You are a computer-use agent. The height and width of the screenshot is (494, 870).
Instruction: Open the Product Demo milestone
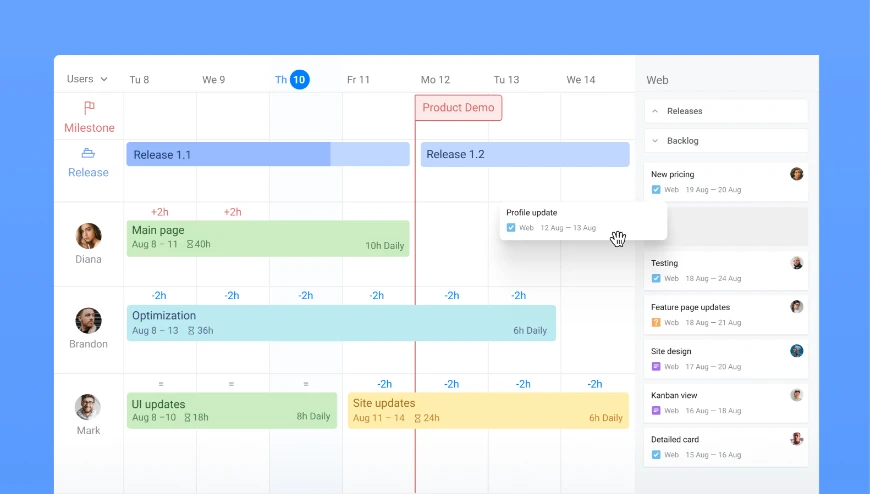[x=458, y=108]
